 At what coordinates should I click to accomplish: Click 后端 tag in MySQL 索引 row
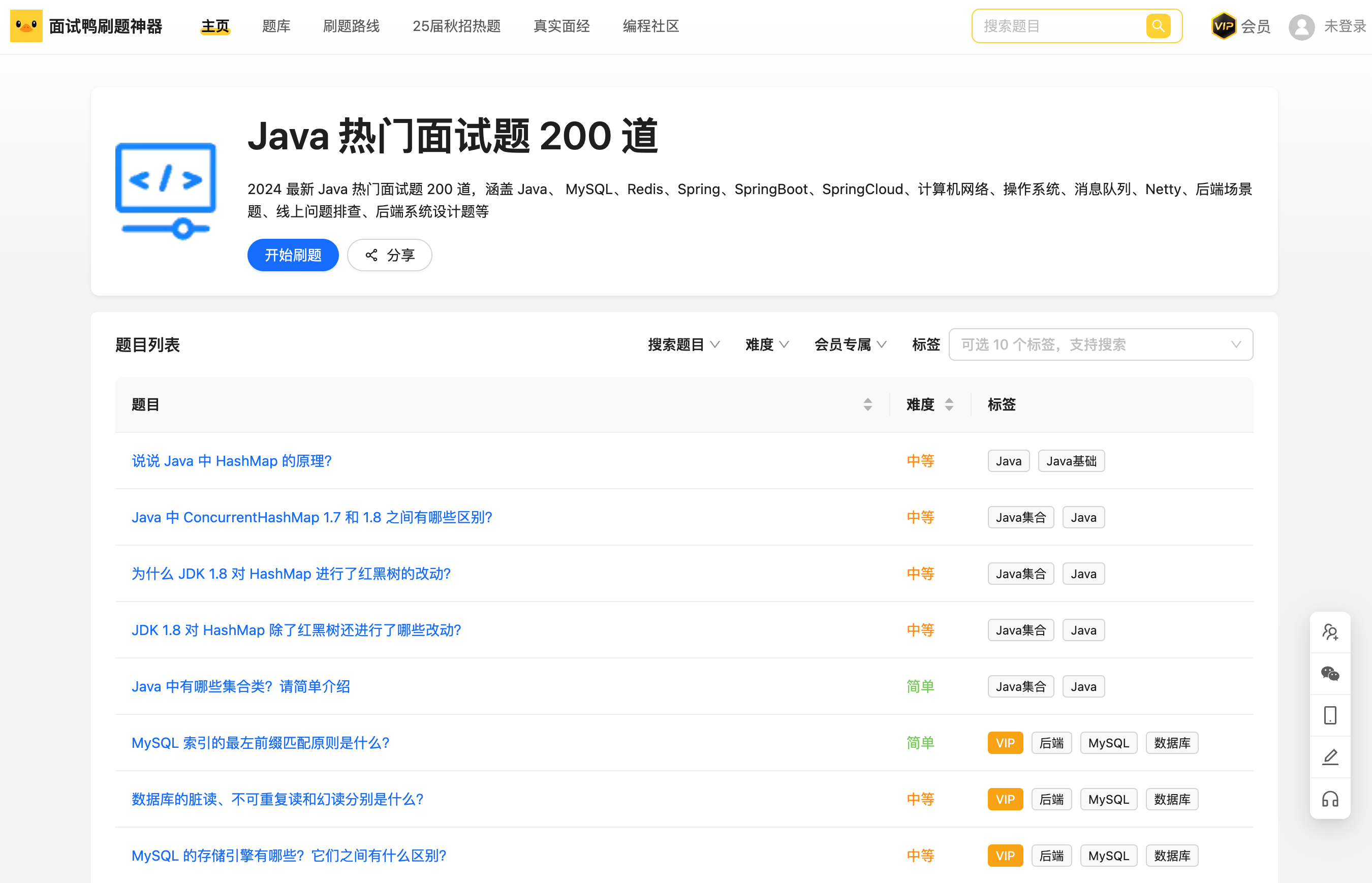pyautogui.click(x=1051, y=743)
